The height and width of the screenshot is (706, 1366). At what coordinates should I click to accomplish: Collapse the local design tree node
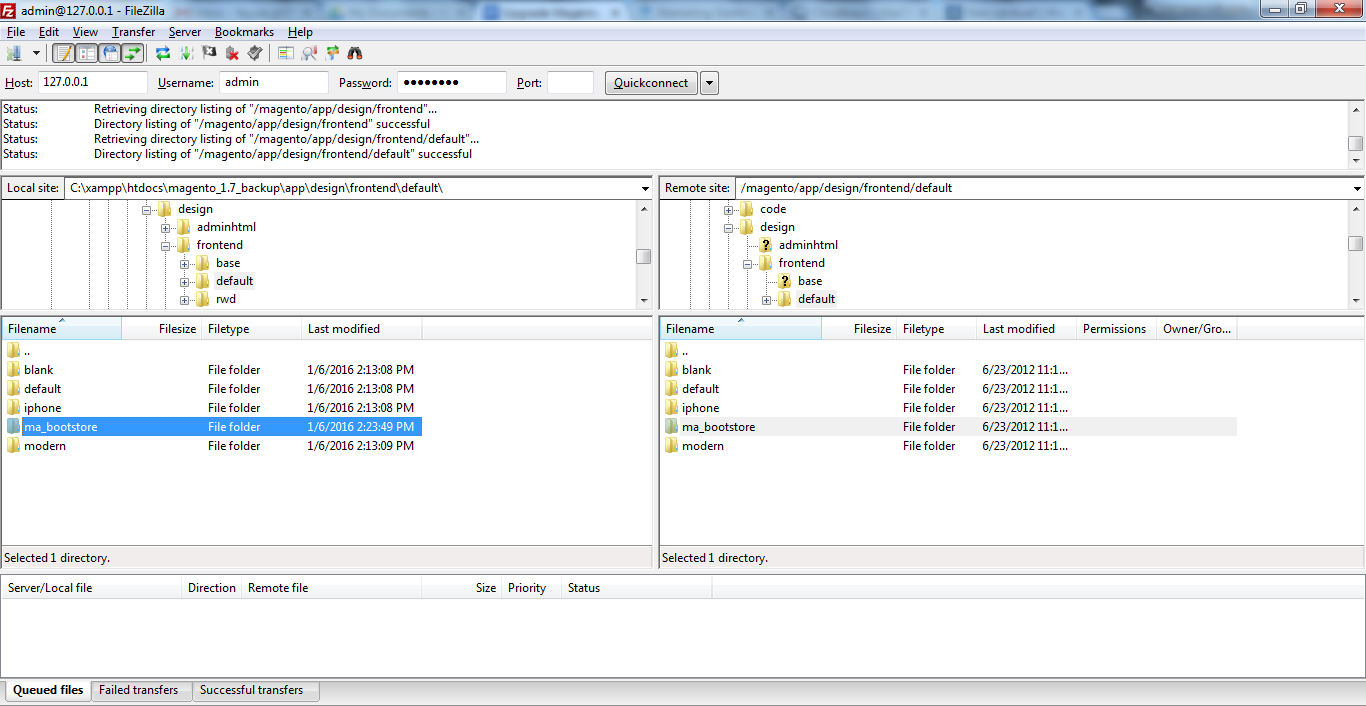[147, 209]
